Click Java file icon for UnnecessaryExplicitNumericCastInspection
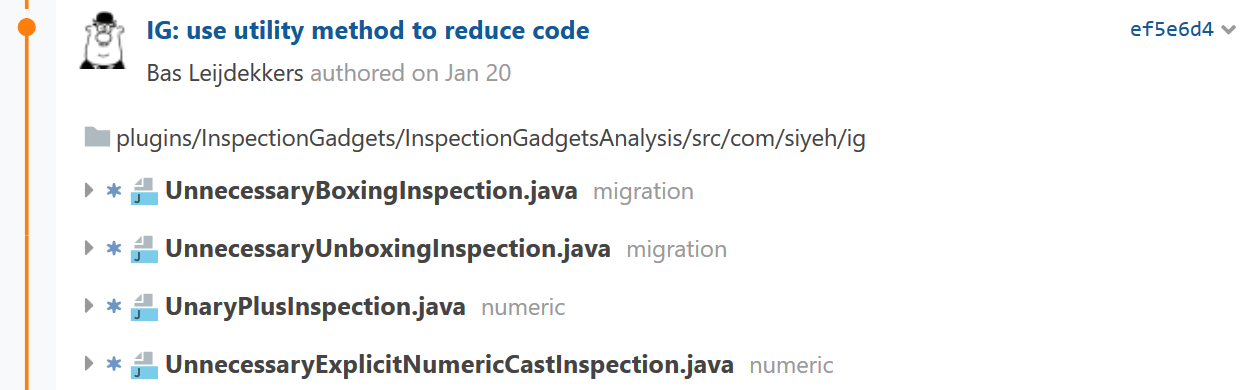Viewport: 1244px width, 390px height. click(x=144, y=365)
